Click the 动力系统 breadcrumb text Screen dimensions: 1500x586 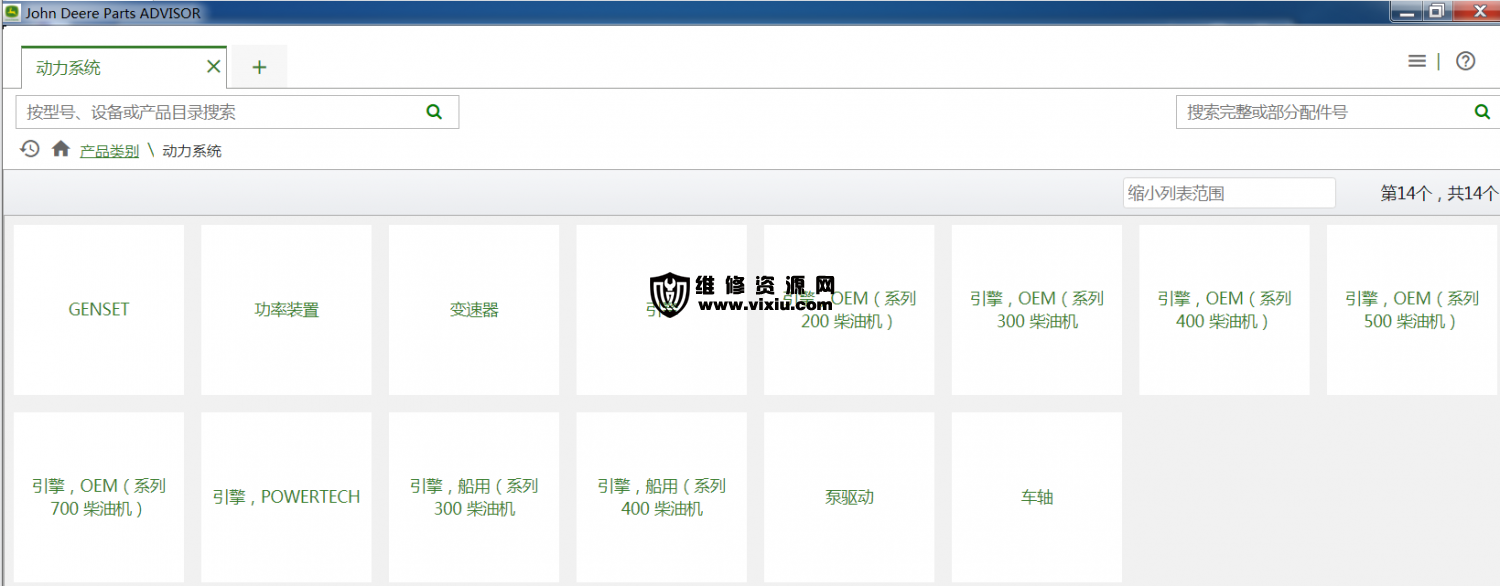click(192, 151)
